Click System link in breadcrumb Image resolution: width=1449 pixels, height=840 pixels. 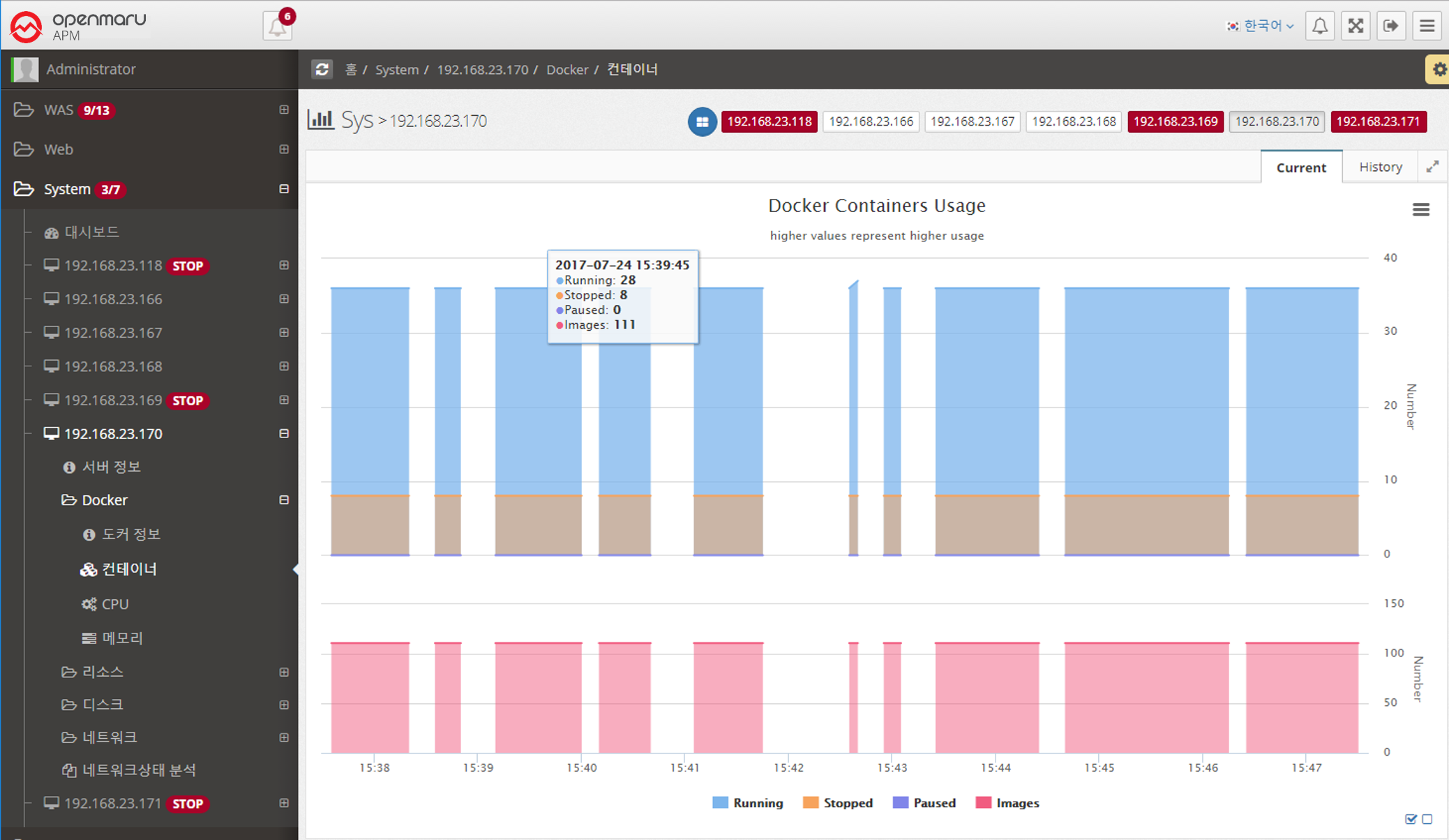click(396, 69)
